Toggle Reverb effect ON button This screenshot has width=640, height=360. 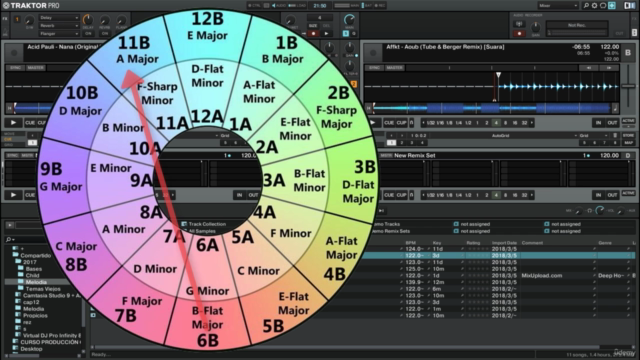(x=105, y=34)
